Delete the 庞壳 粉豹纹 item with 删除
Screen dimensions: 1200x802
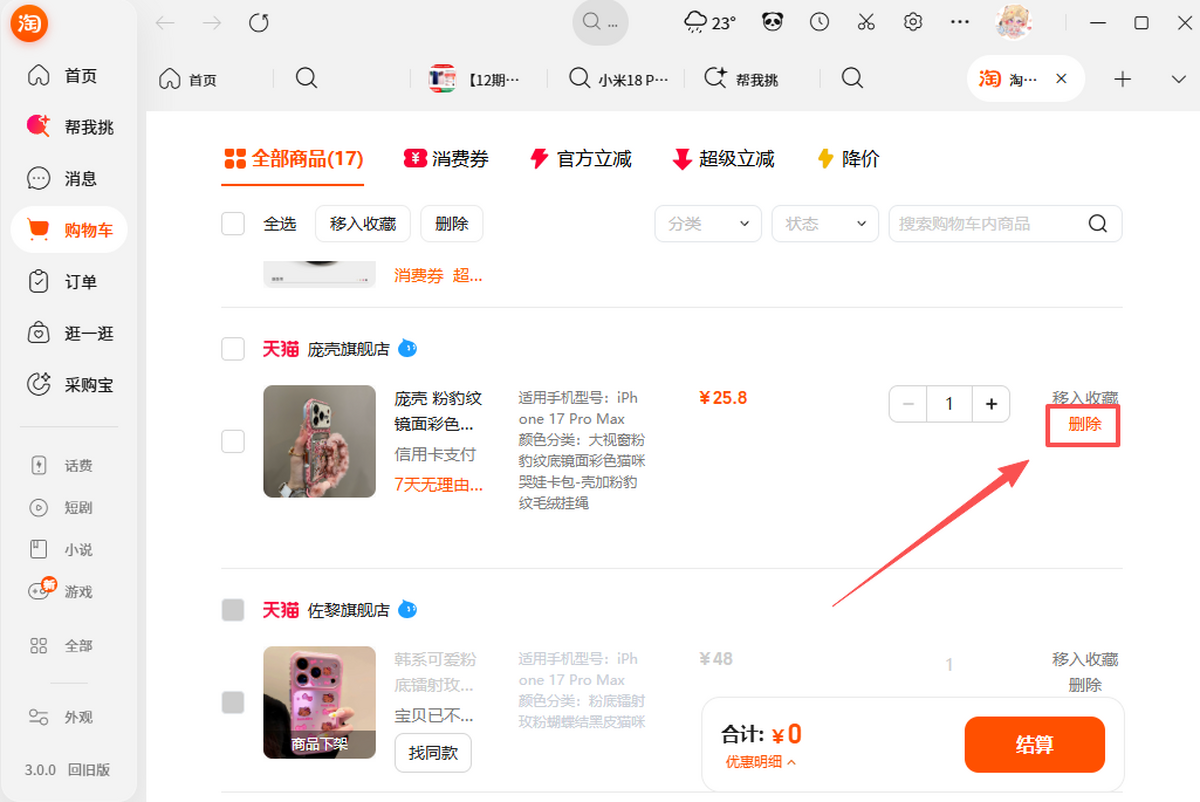click(x=1084, y=424)
